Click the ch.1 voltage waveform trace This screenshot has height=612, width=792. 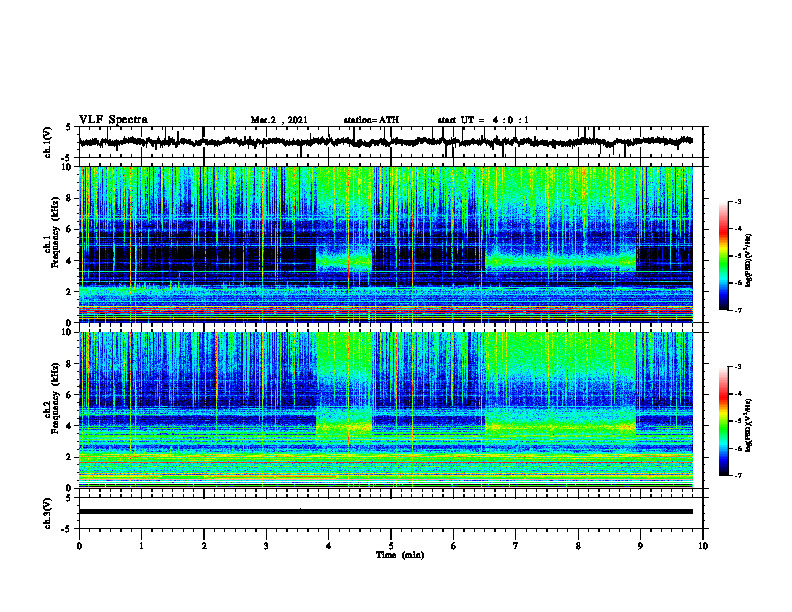385,142
